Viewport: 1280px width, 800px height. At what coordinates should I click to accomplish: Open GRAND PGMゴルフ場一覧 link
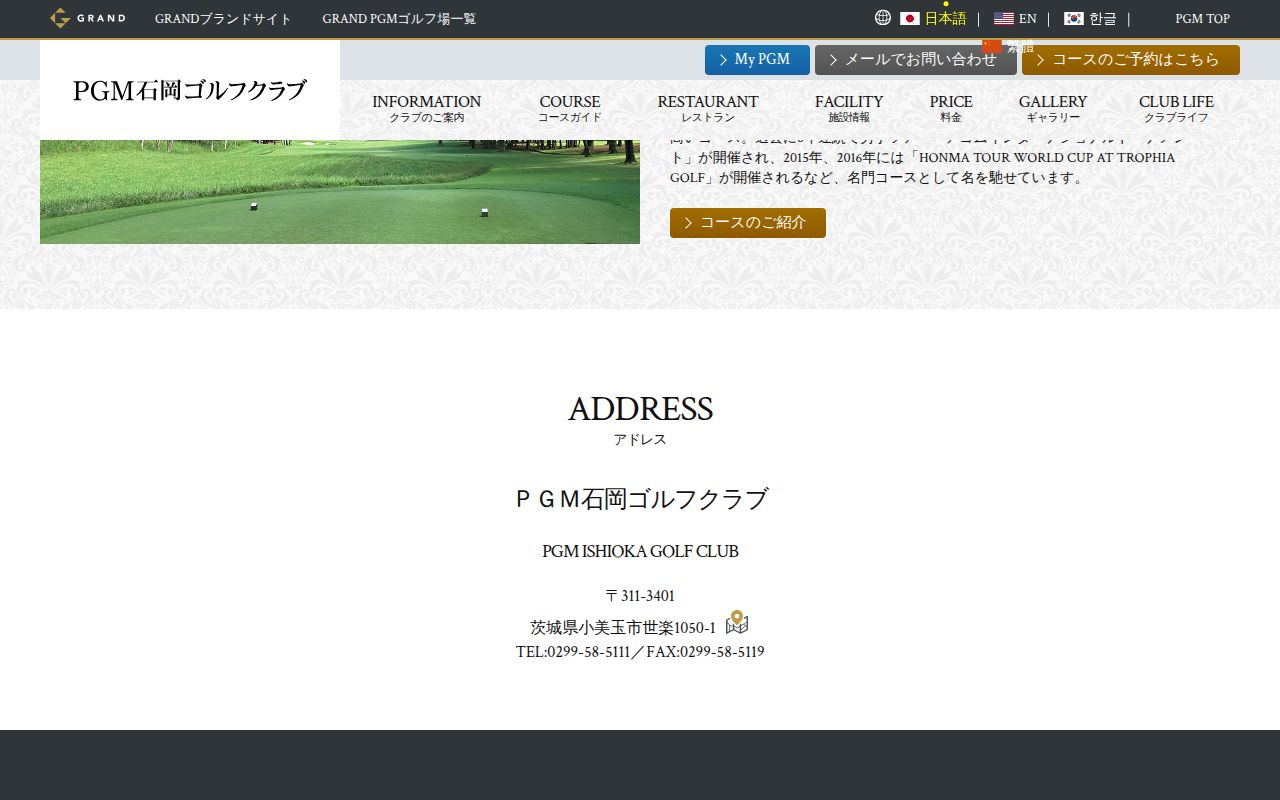399,19
